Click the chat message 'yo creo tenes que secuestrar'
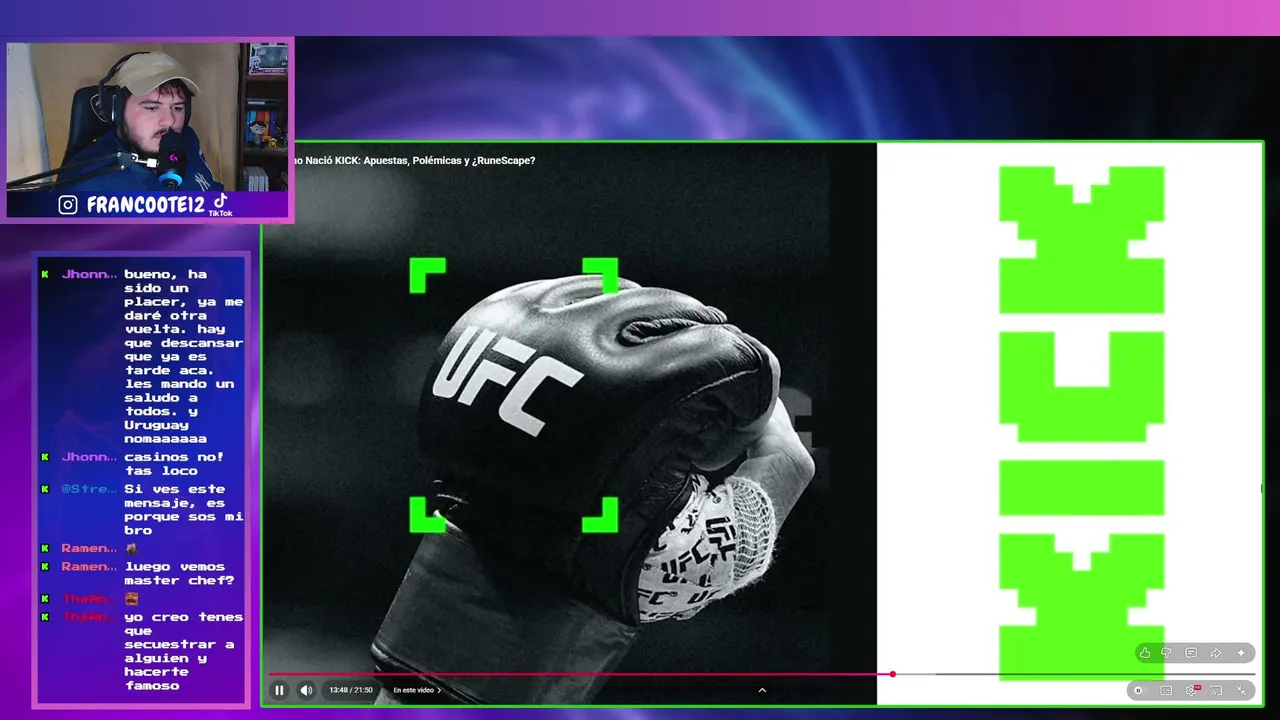 (184, 651)
